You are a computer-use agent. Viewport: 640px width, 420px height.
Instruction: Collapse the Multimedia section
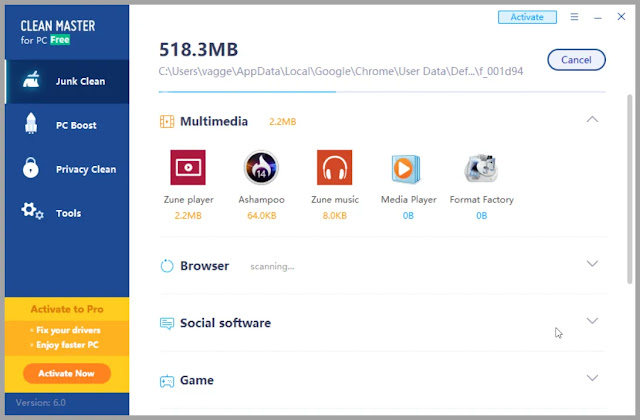[592, 120]
